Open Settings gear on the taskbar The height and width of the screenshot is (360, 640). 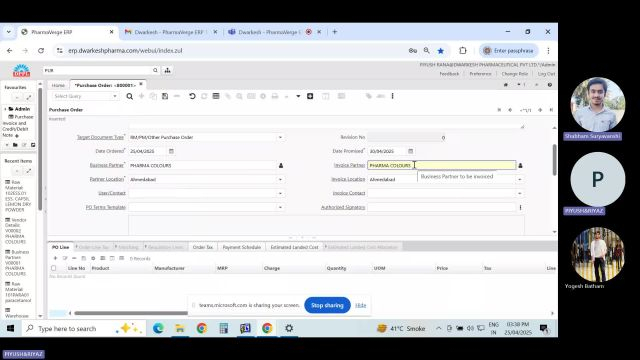[x=289, y=329]
